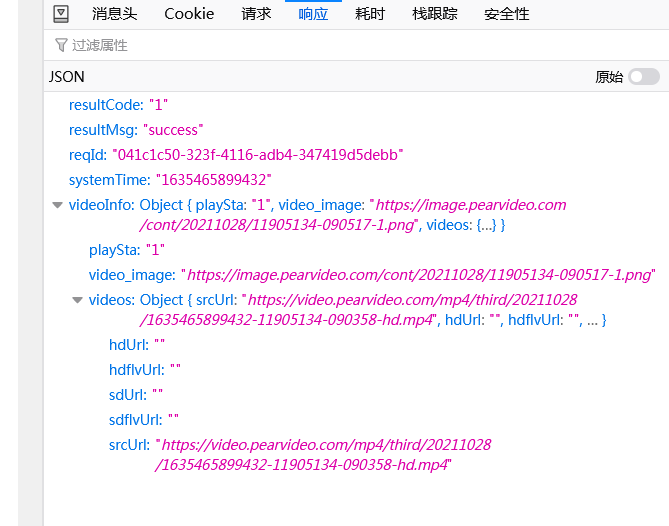
Task: Open the Cookie tab
Action: 189,13
